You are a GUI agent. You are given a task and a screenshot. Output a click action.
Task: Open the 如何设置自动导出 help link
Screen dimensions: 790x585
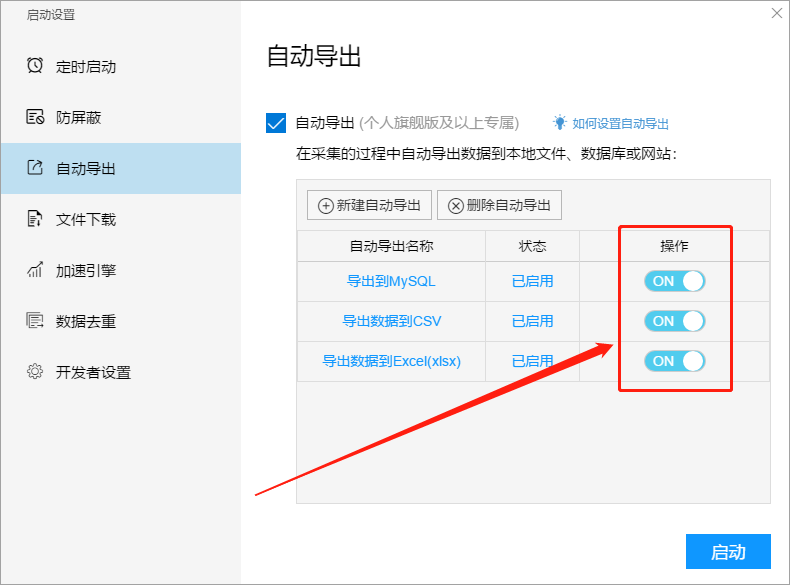click(620, 123)
